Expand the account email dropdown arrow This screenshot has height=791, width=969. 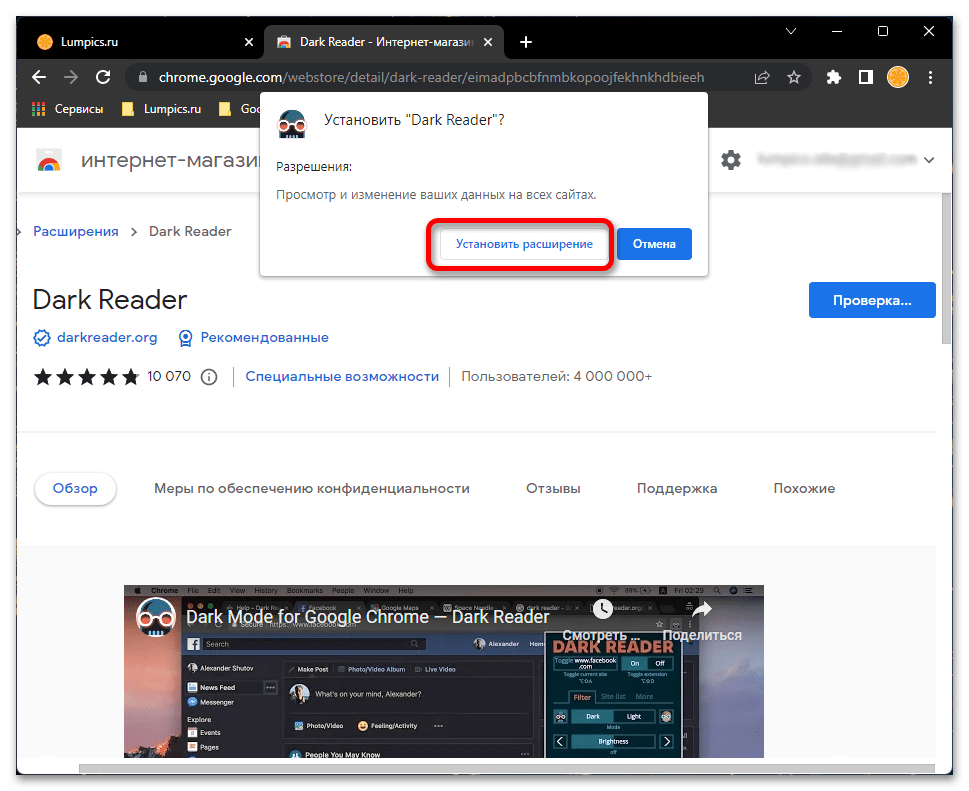(929, 160)
